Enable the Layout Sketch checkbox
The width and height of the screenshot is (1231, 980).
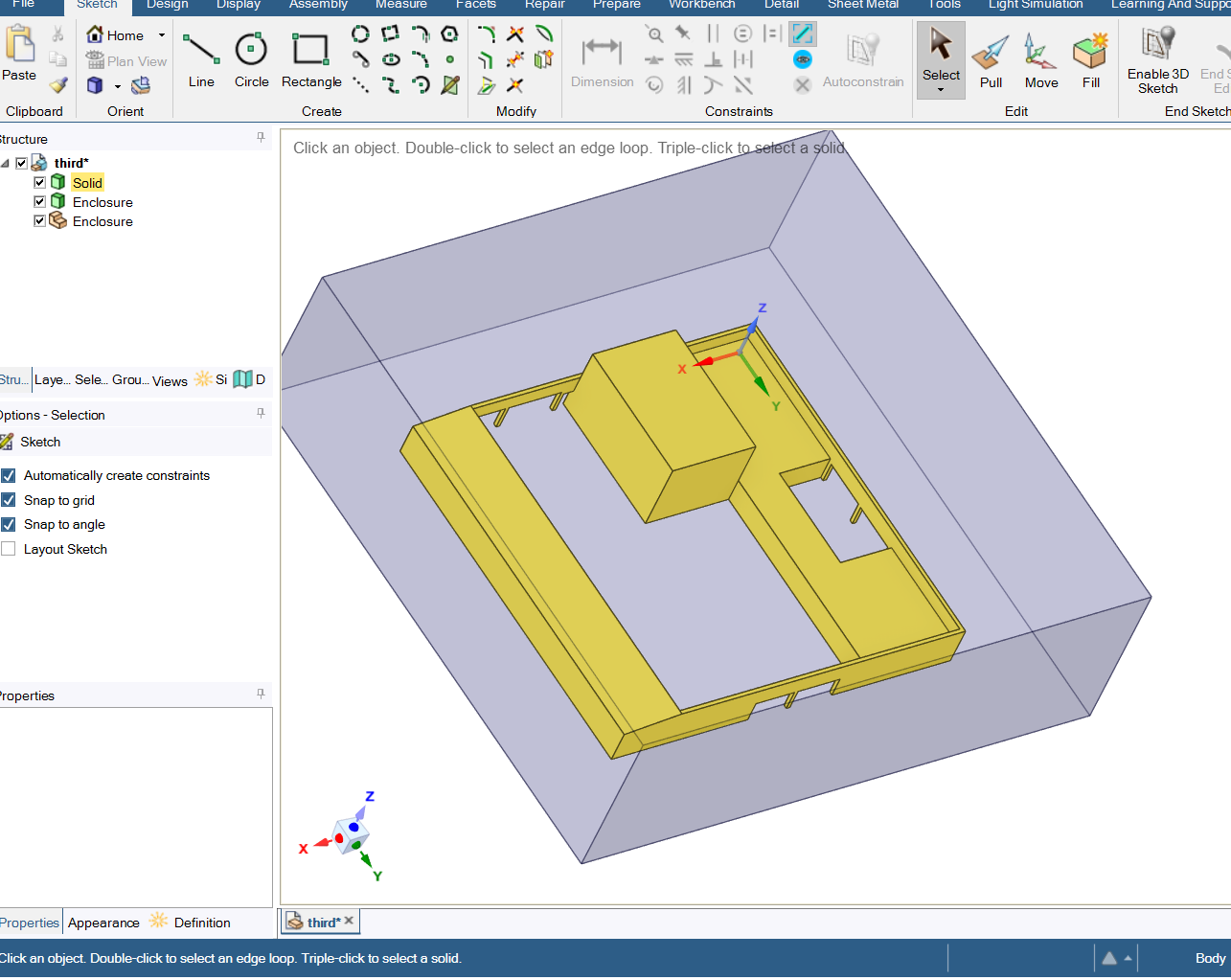click(x=9, y=549)
